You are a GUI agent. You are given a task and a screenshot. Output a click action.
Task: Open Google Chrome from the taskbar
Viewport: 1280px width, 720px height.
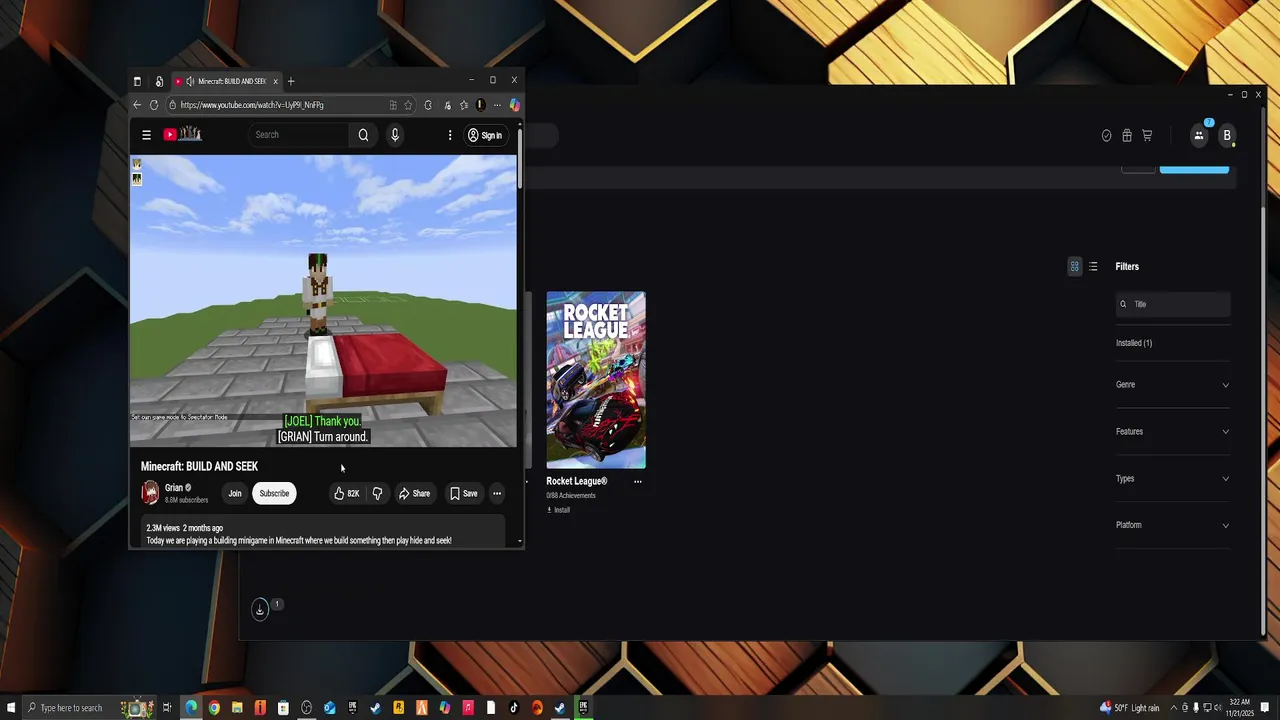[214, 708]
